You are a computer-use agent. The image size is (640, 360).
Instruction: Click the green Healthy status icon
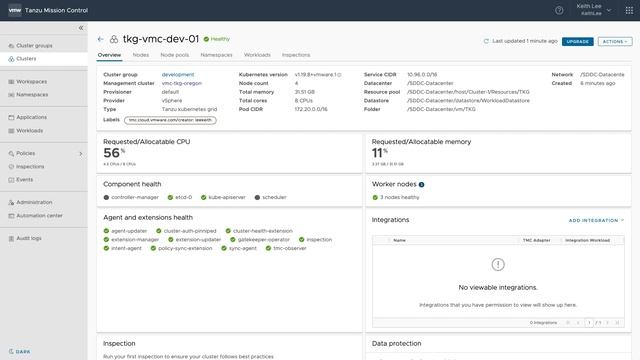[206, 39]
